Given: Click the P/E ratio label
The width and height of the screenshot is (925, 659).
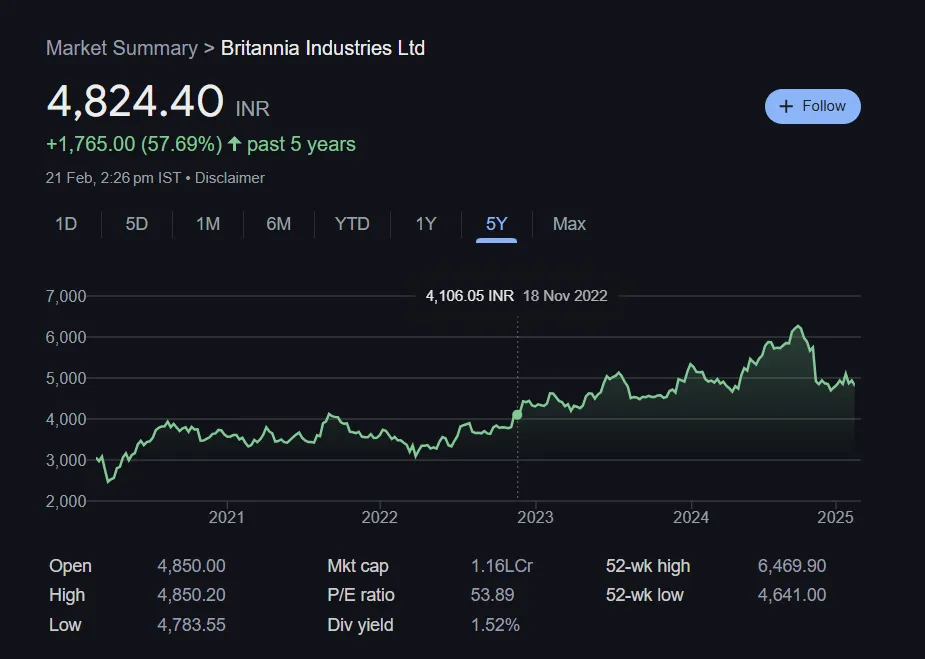Looking at the screenshot, I should tap(361, 595).
